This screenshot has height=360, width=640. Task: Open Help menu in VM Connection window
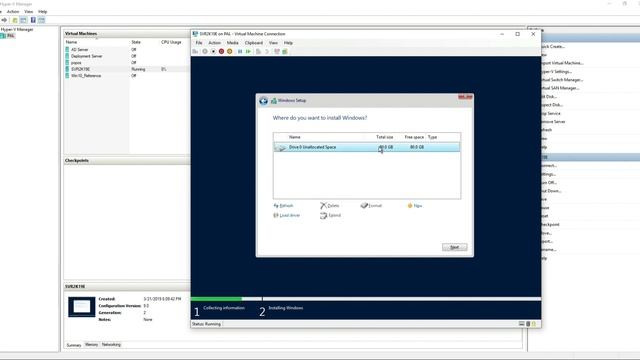[288, 43]
